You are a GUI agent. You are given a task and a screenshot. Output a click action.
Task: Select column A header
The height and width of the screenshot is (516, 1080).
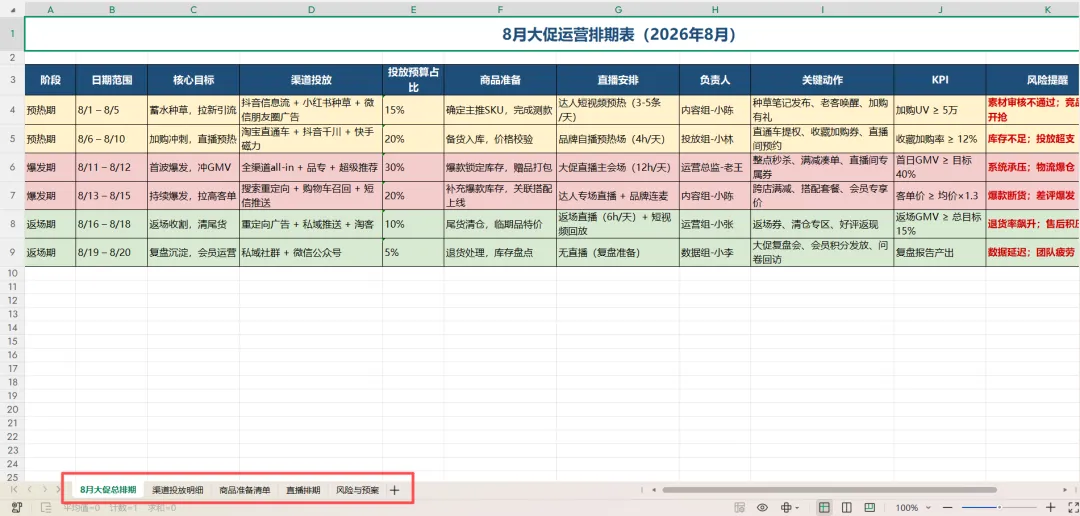tap(50, 10)
